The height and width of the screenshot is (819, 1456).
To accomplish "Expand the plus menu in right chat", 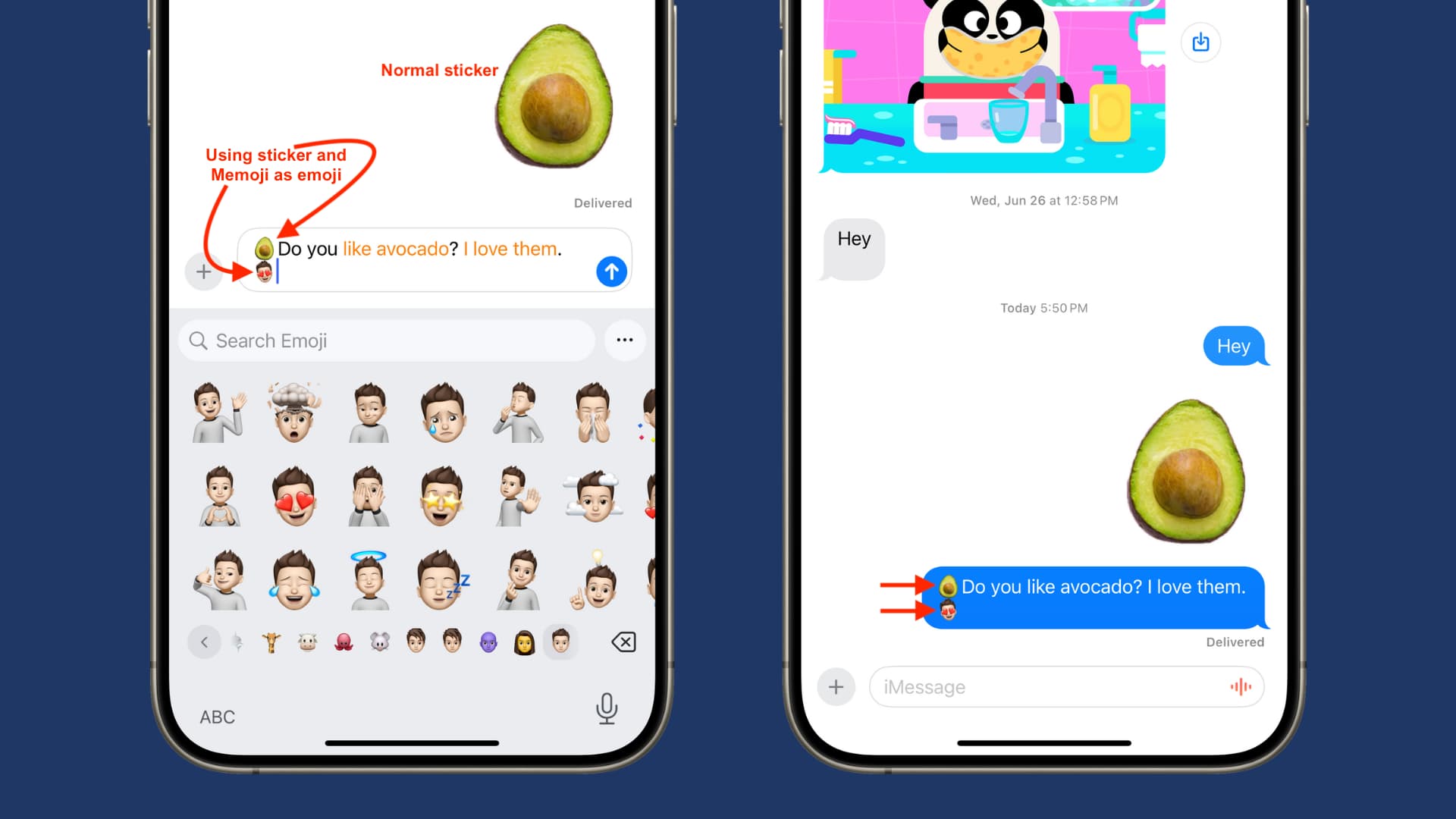I will tap(836, 687).
